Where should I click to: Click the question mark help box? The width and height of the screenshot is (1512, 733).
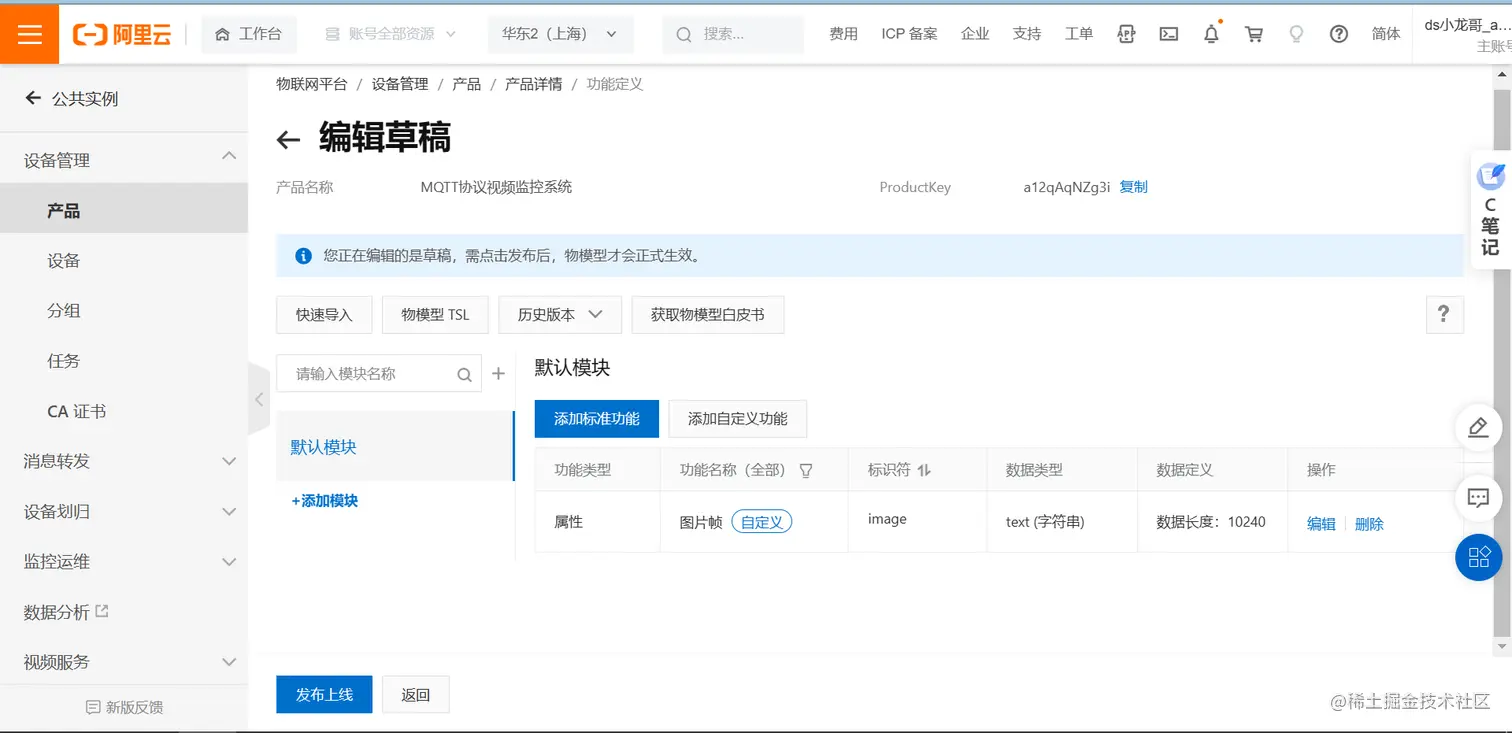pyautogui.click(x=1444, y=314)
